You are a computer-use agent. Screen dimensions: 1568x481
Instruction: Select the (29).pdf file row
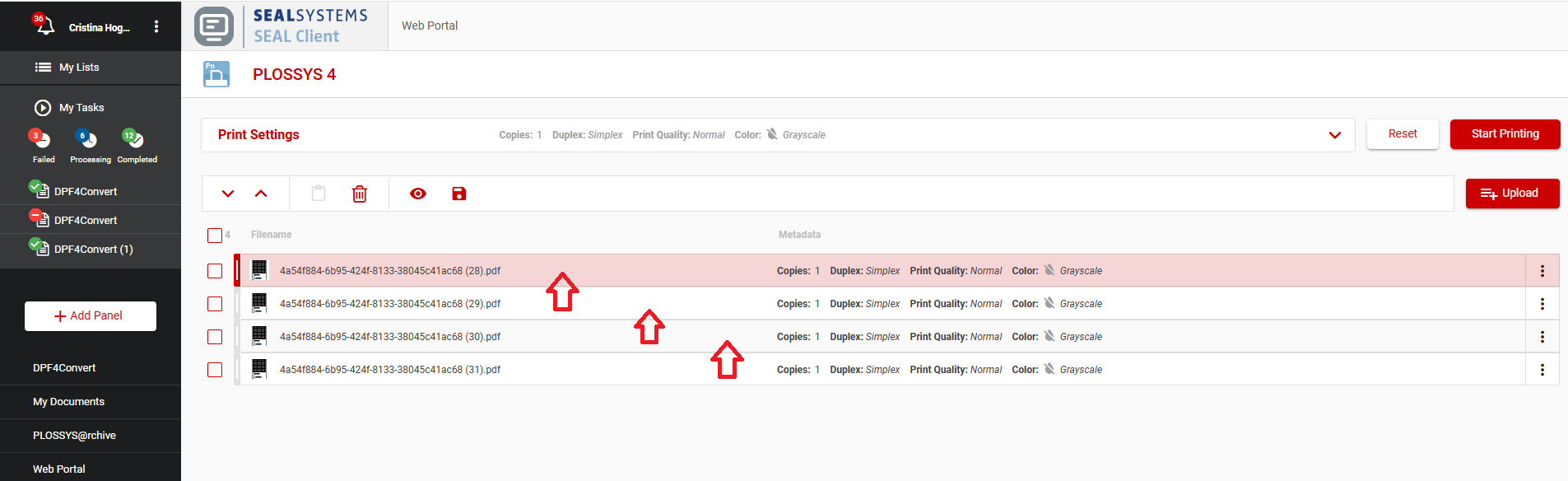(390, 304)
